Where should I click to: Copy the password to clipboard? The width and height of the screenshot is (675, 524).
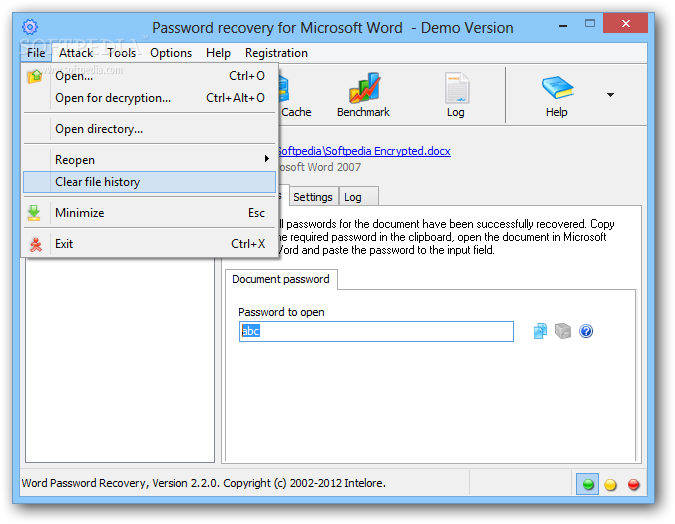tap(540, 331)
